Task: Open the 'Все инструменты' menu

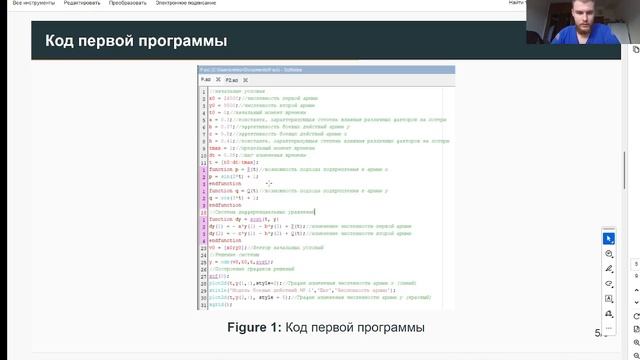Action: (33, 3)
